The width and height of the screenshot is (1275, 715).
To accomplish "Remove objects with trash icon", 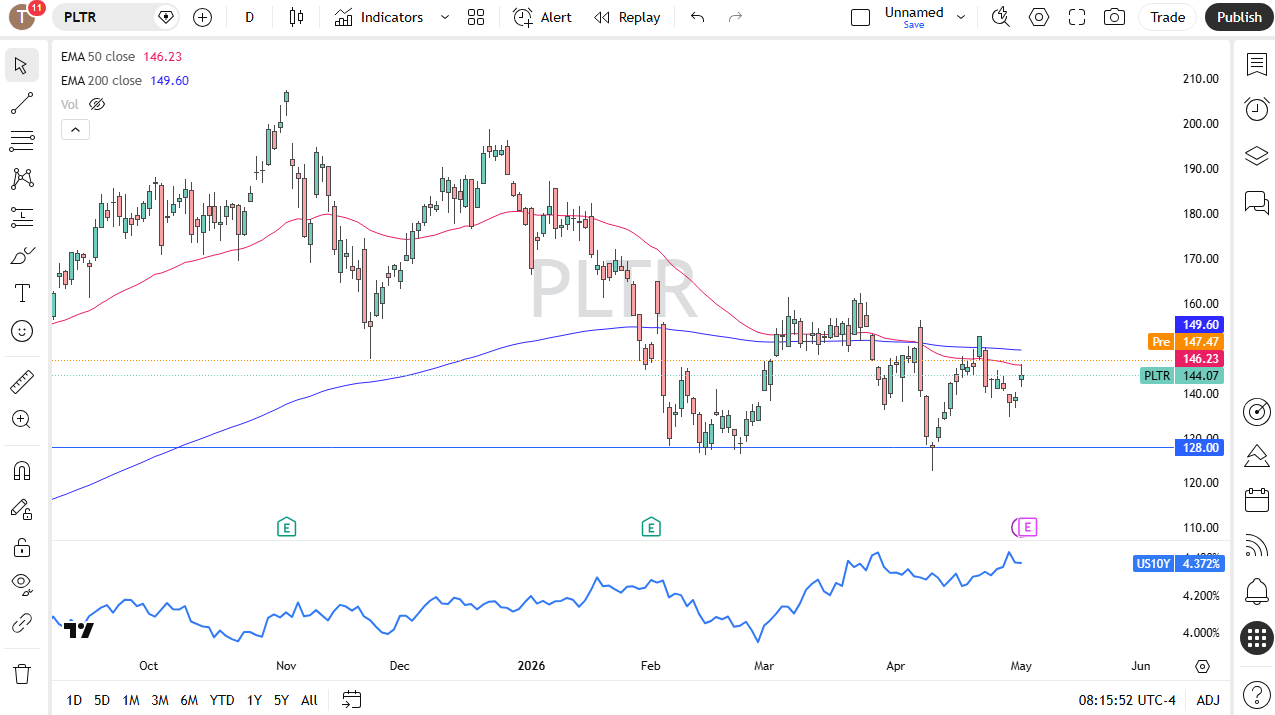I will coord(22,673).
